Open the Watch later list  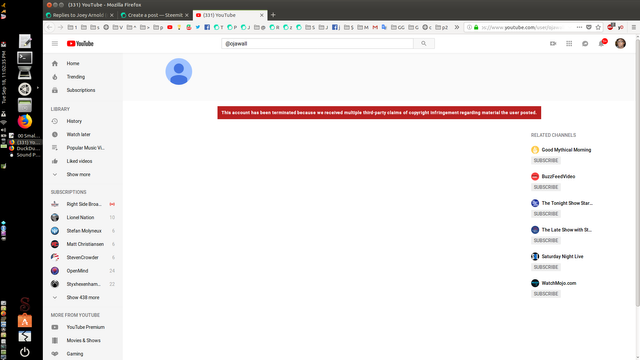tap(83, 134)
